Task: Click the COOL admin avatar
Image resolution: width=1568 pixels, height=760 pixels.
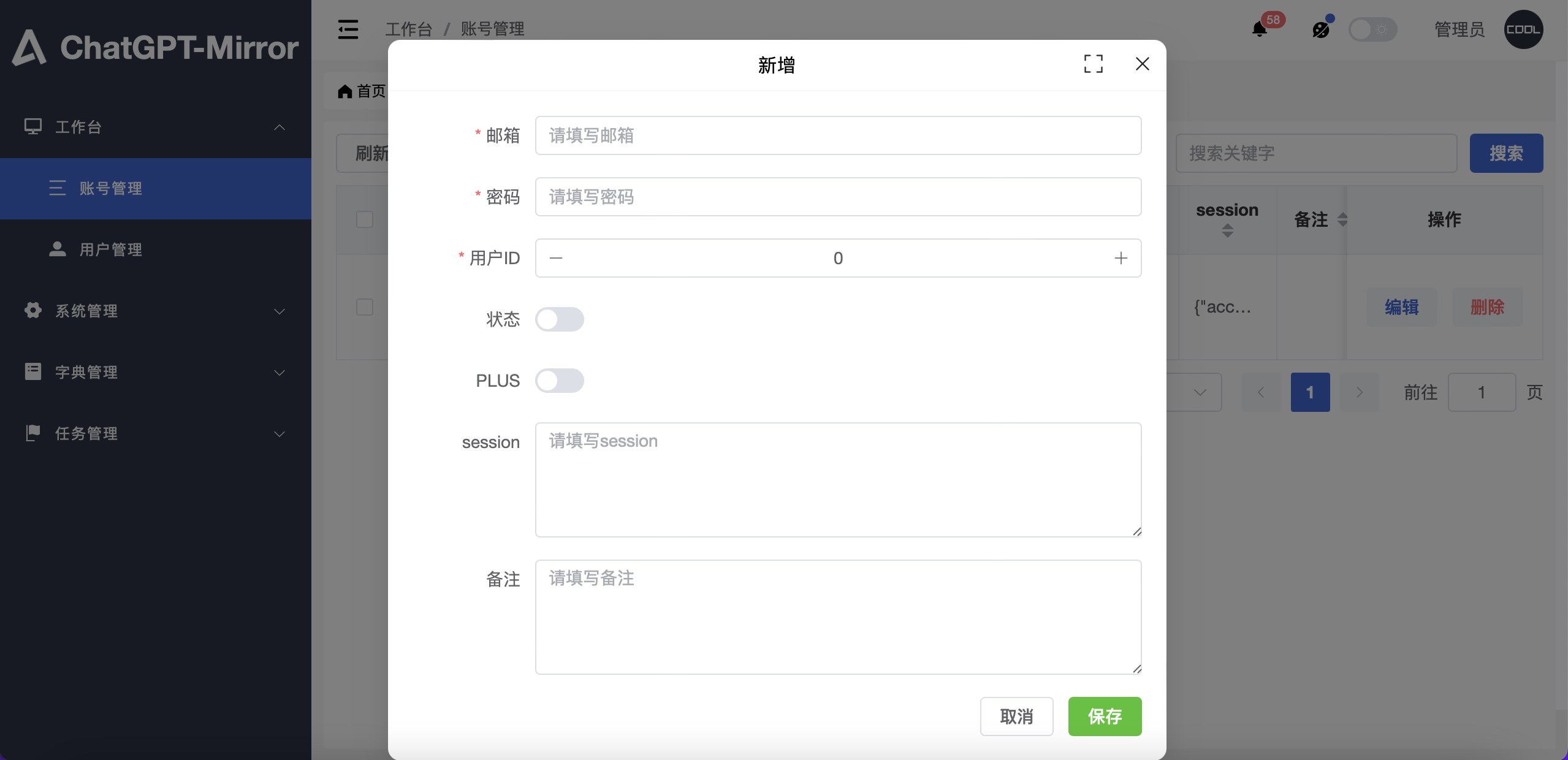Action: coord(1523,29)
